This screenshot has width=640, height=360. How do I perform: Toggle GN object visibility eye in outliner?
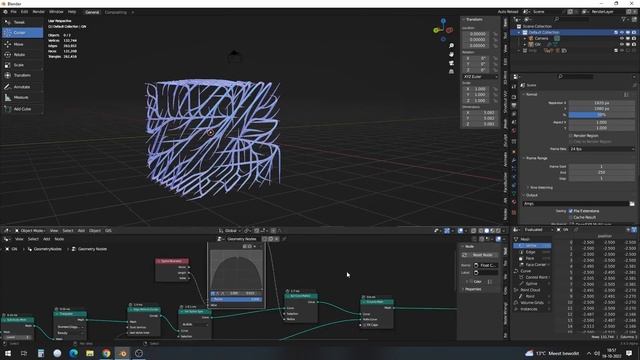pos(622,44)
